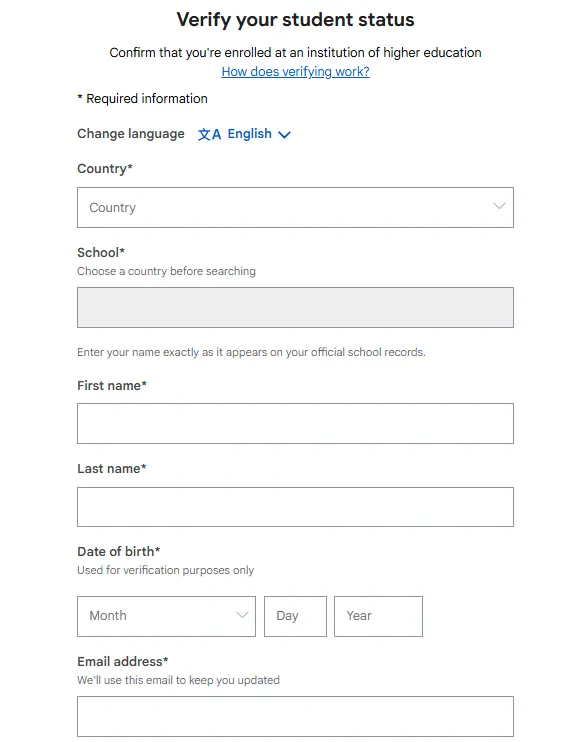Image resolution: width=581 pixels, height=742 pixels.
Task: Click the Date of birth label
Action: click(119, 551)
